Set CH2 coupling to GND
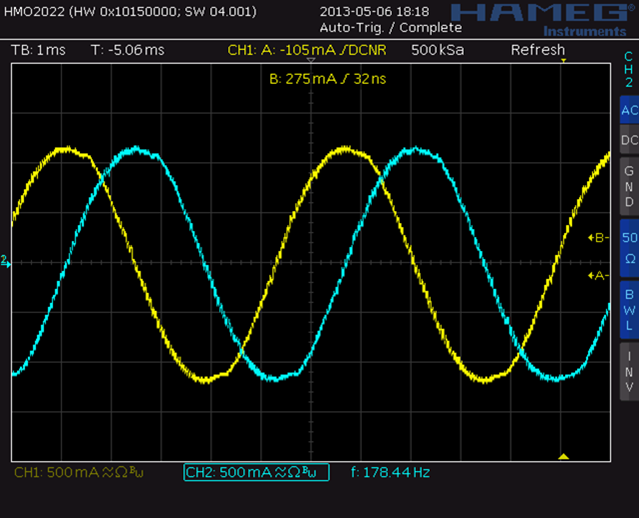Viewport: 639px width, 518px height. (628, 186)
